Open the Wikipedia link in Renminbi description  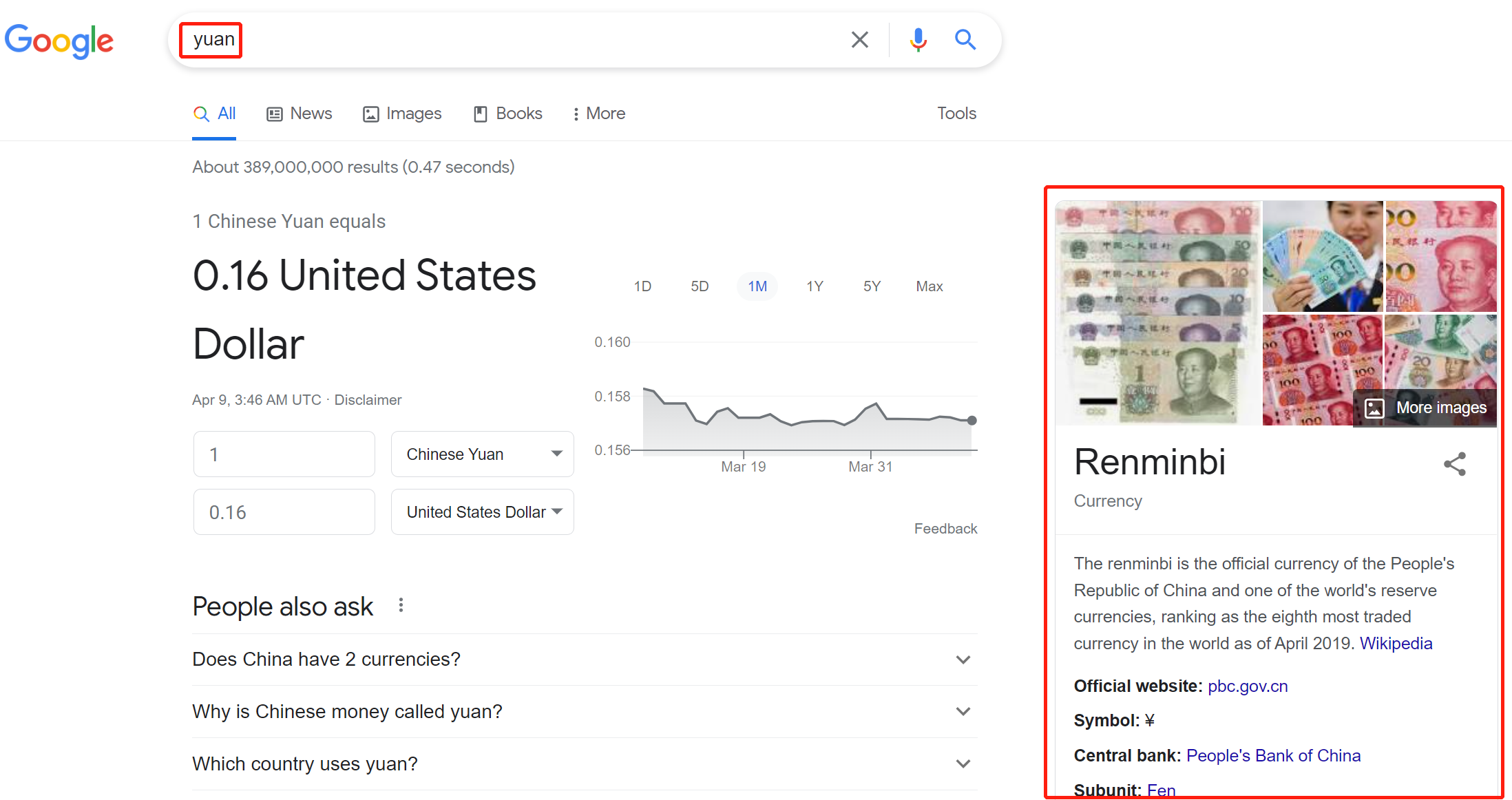[1396, 644]
